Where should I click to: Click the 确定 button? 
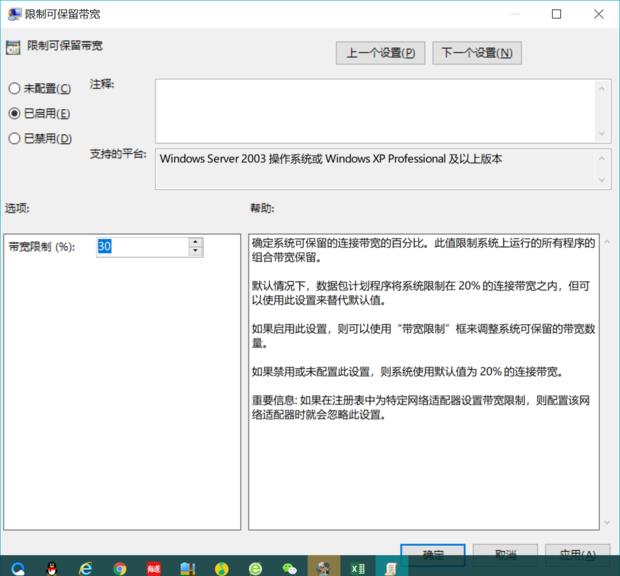pyautogui.click(x=433, y=554)
